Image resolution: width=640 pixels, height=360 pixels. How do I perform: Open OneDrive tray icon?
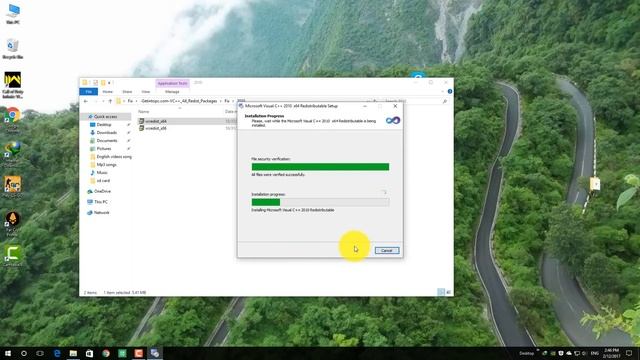pyautogui.click(x=569, y=353)
